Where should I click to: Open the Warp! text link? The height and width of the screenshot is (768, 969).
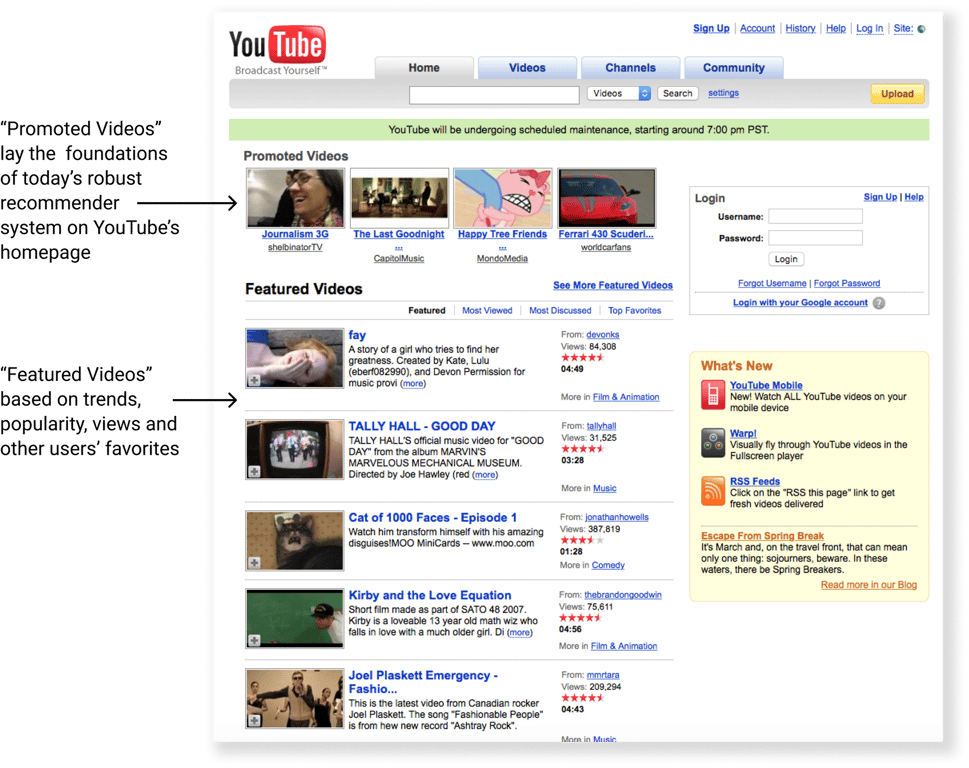coord(743,434)
